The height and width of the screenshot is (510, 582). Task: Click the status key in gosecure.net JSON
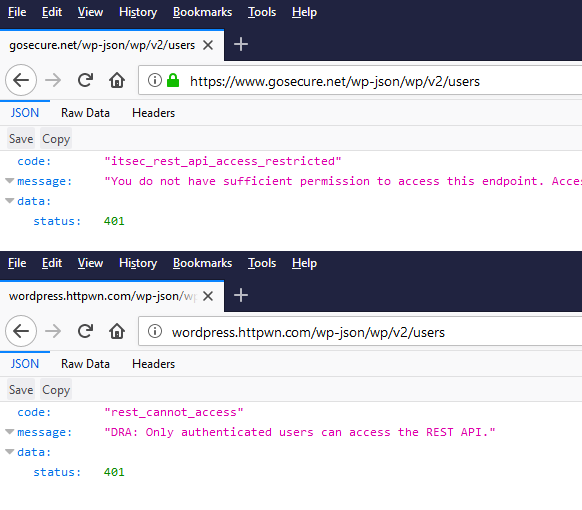(x=57, y=221)
